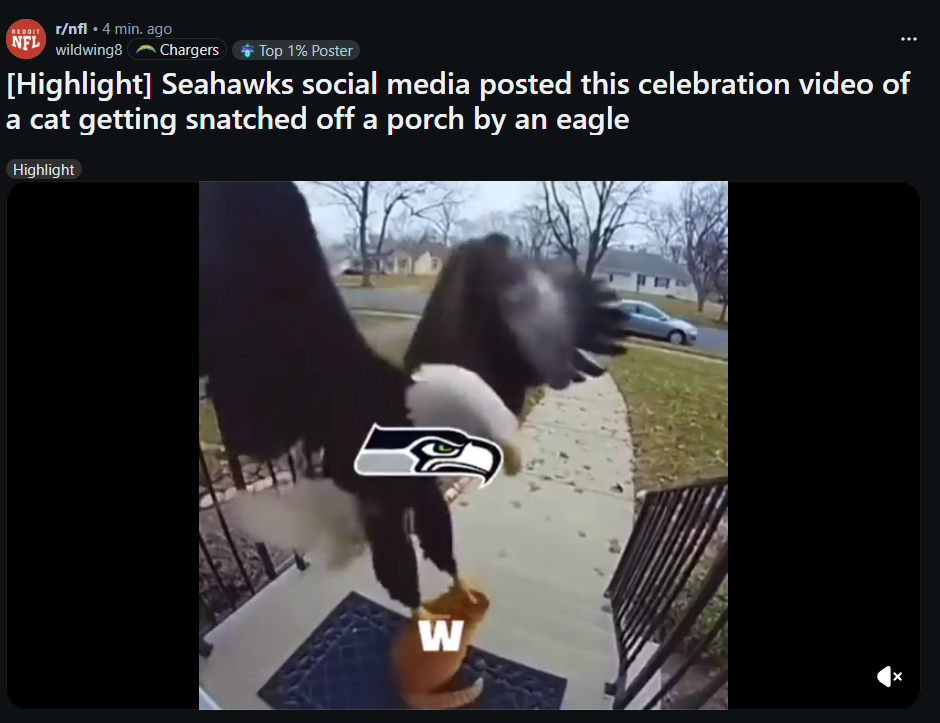Unmute the video with speaker icon
Image resolution: width=940 pixels, height=723 pixels.
[x=889, y=677]
